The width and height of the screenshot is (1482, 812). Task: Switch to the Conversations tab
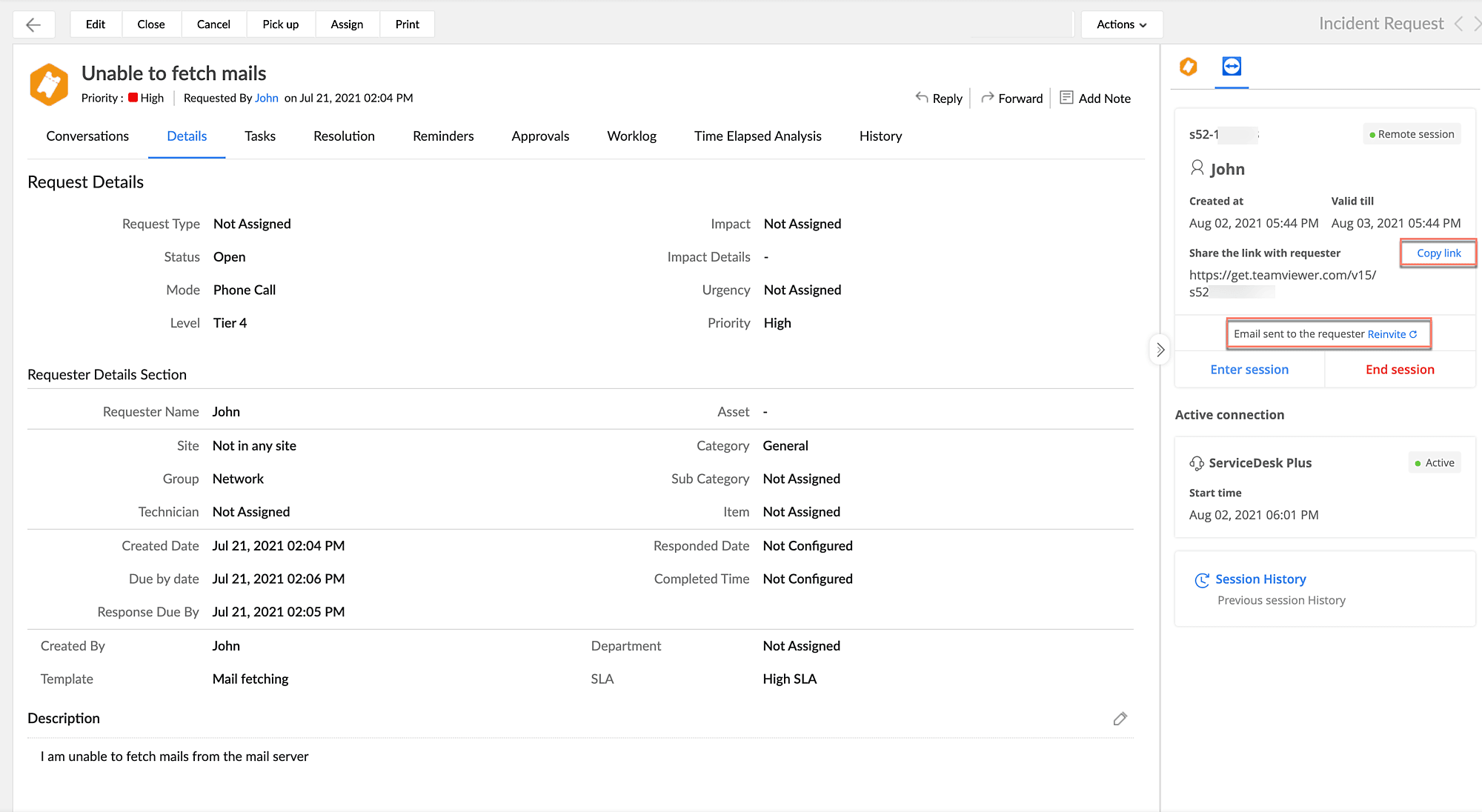click(x=87, y=136)
